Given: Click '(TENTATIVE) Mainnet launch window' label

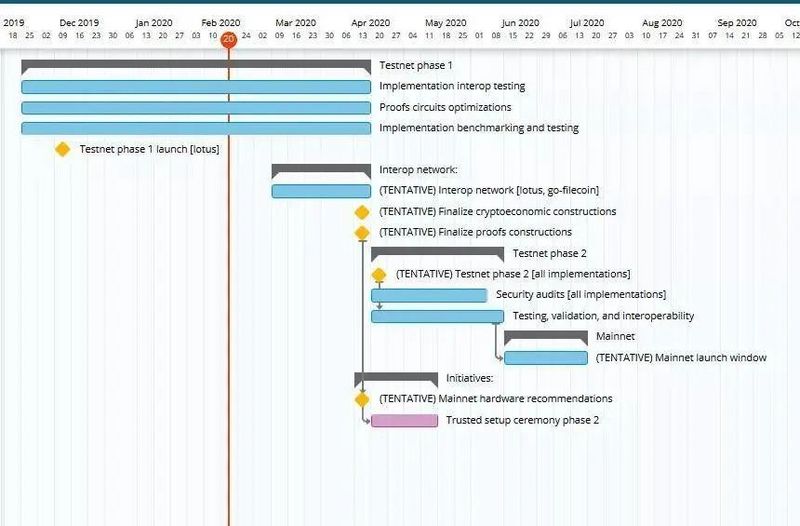Looking at the screenshot, I should pyautogui.click(x=681, y=358).
